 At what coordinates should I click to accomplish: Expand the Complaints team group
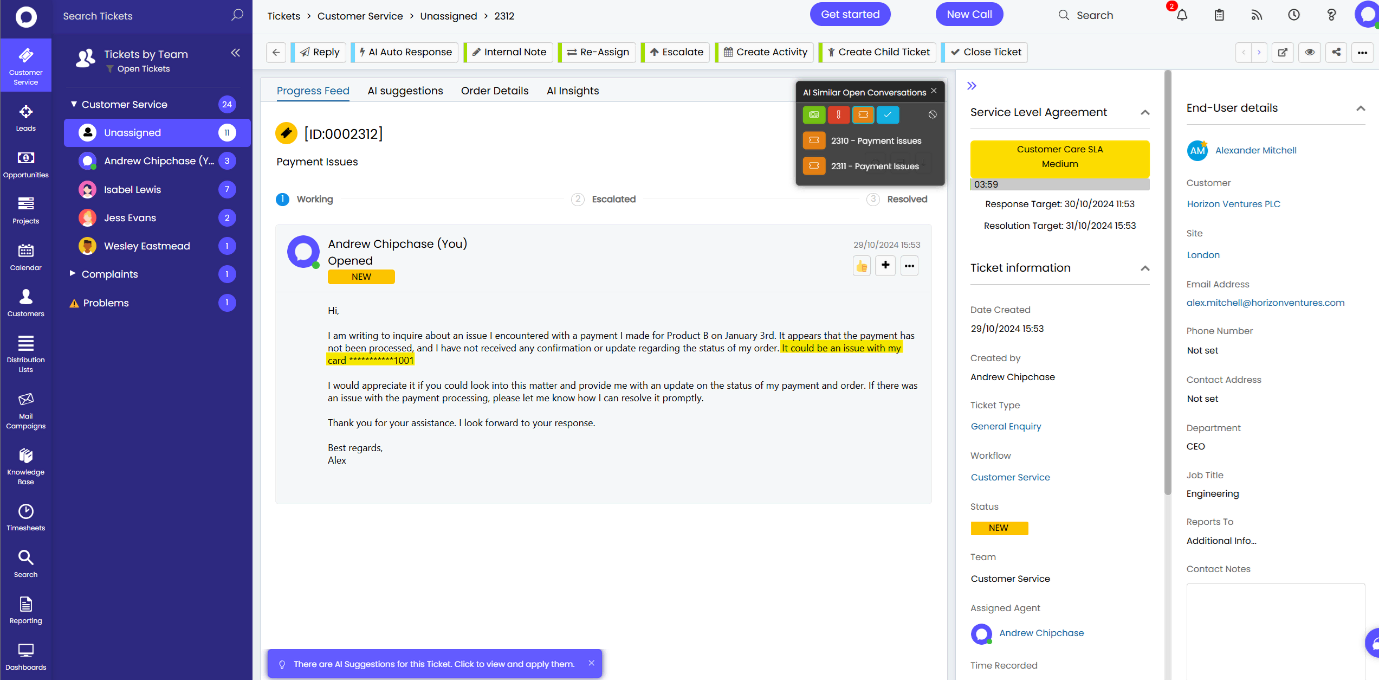point(73,274)
